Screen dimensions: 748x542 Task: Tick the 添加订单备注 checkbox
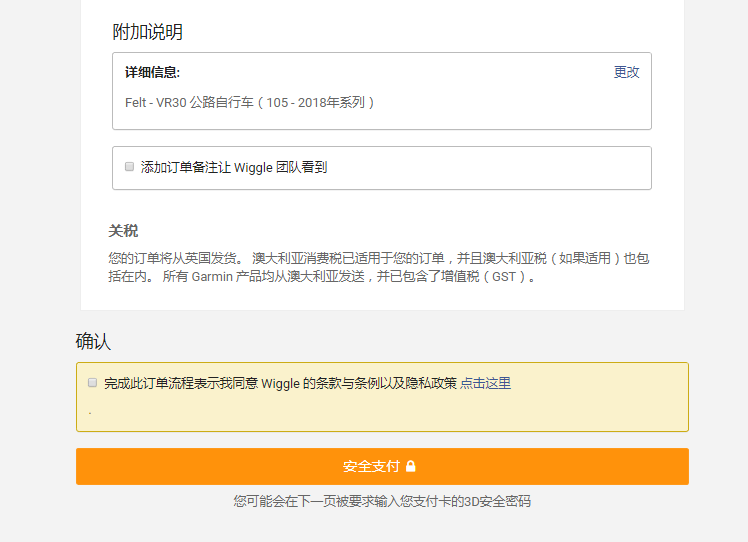click(129, 167)
